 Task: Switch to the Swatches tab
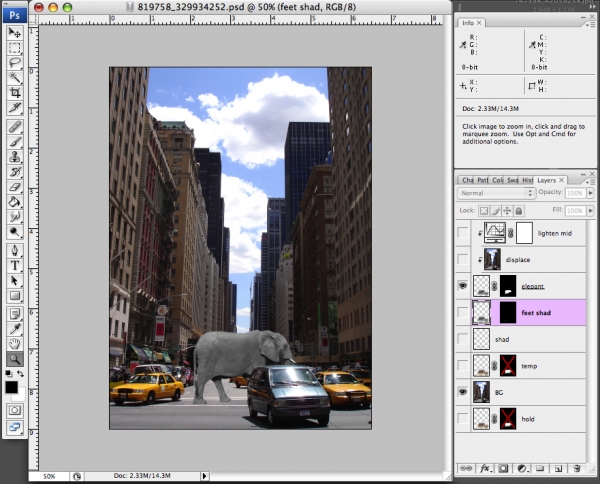point(512,180)
